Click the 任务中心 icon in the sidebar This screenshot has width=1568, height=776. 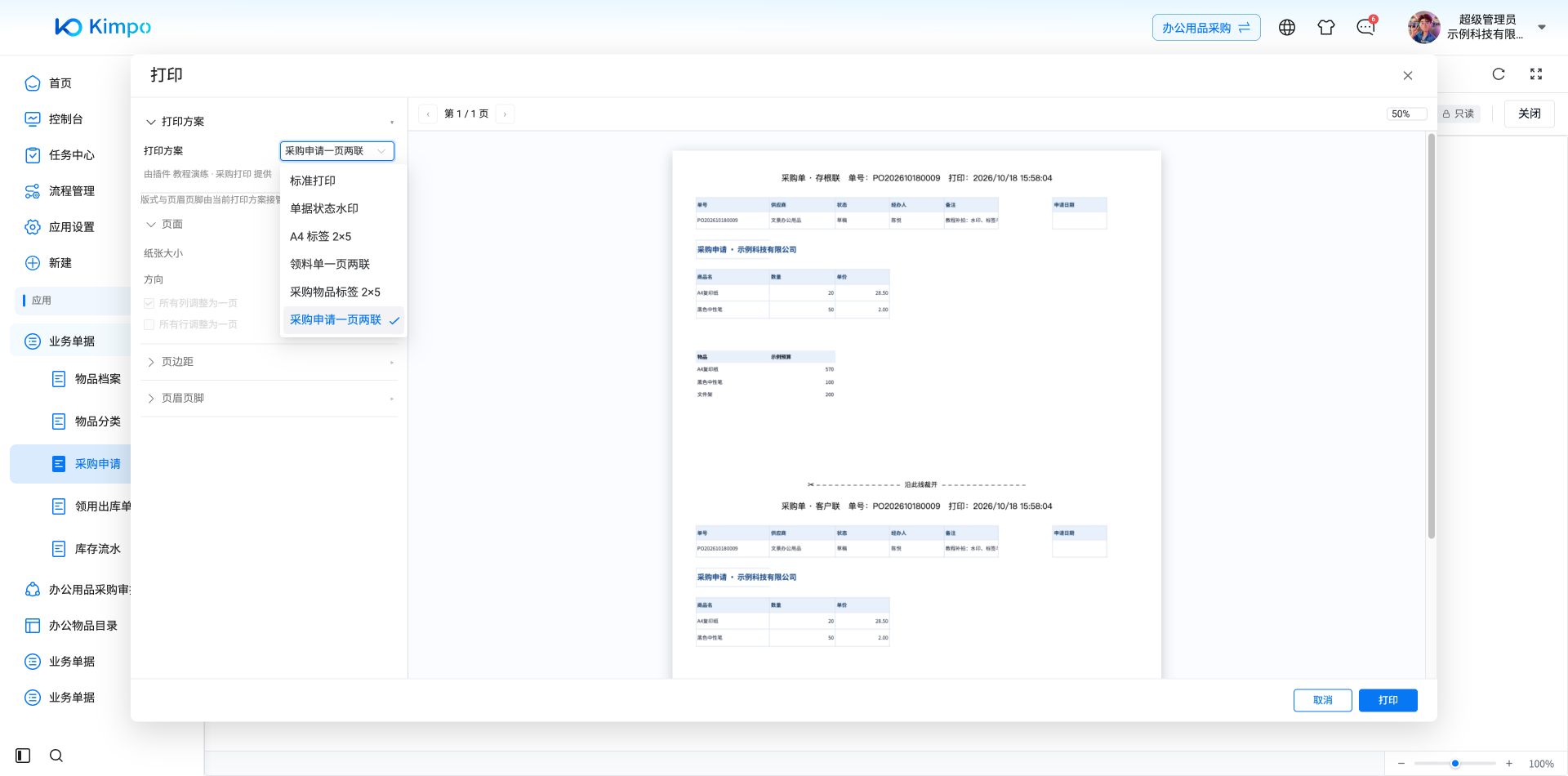[x=33, y=155]
